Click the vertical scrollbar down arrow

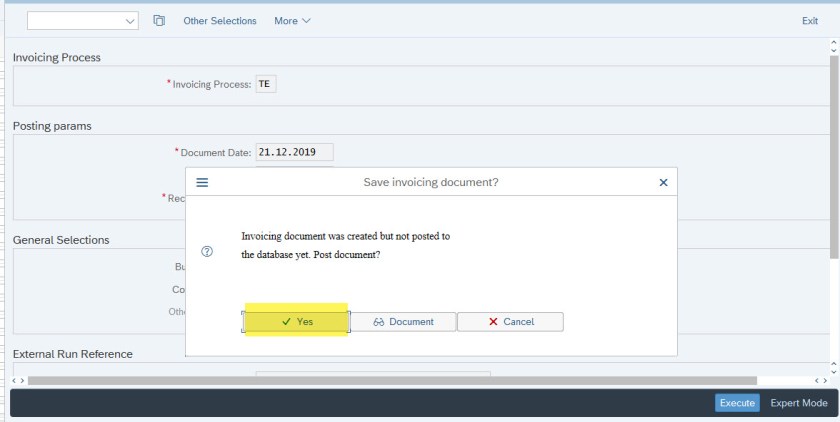tap(835, 366)
